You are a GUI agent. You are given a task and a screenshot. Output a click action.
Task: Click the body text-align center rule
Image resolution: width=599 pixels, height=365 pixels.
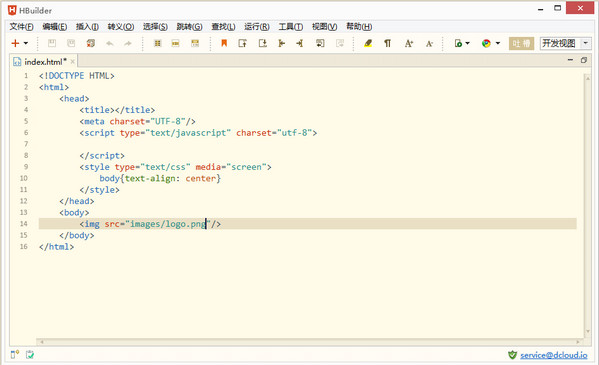160,178
